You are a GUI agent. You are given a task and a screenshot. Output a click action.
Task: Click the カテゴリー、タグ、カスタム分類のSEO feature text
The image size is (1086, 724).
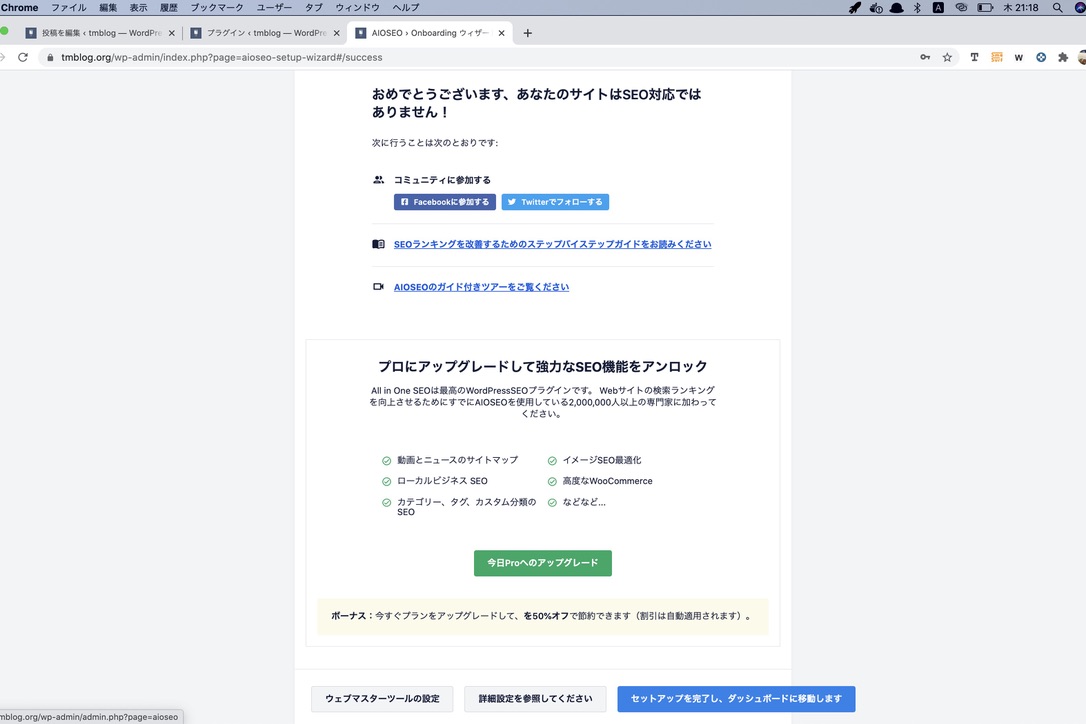pos(466,507)
